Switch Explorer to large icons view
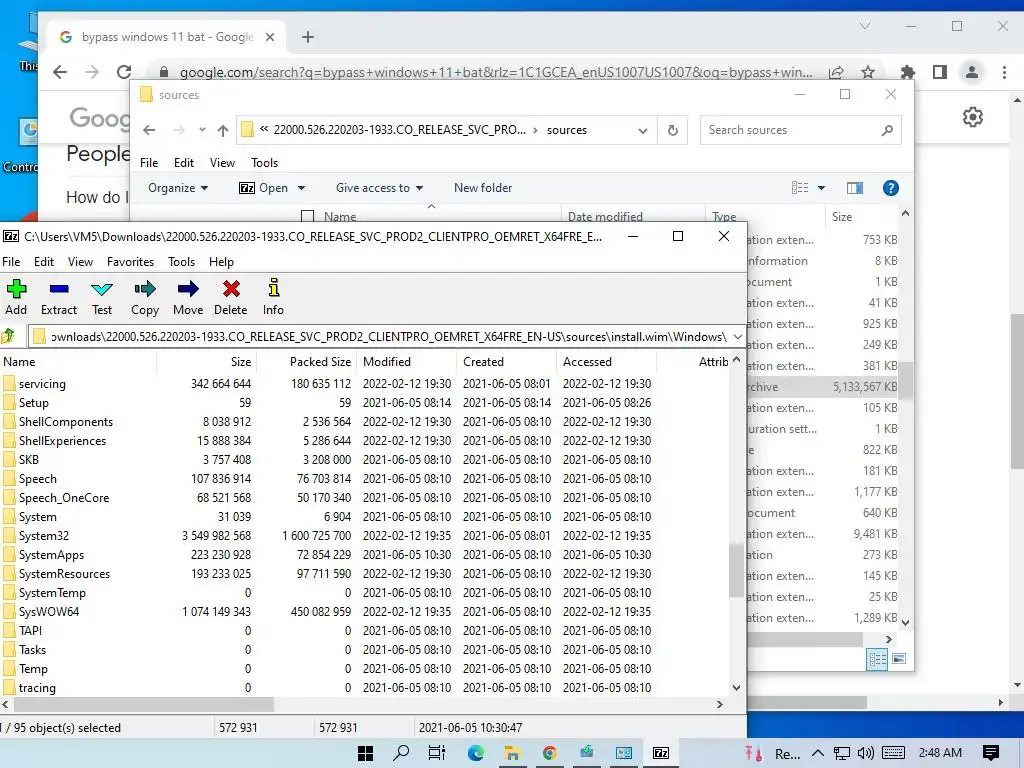1024x768 pixels. (899, 658)
